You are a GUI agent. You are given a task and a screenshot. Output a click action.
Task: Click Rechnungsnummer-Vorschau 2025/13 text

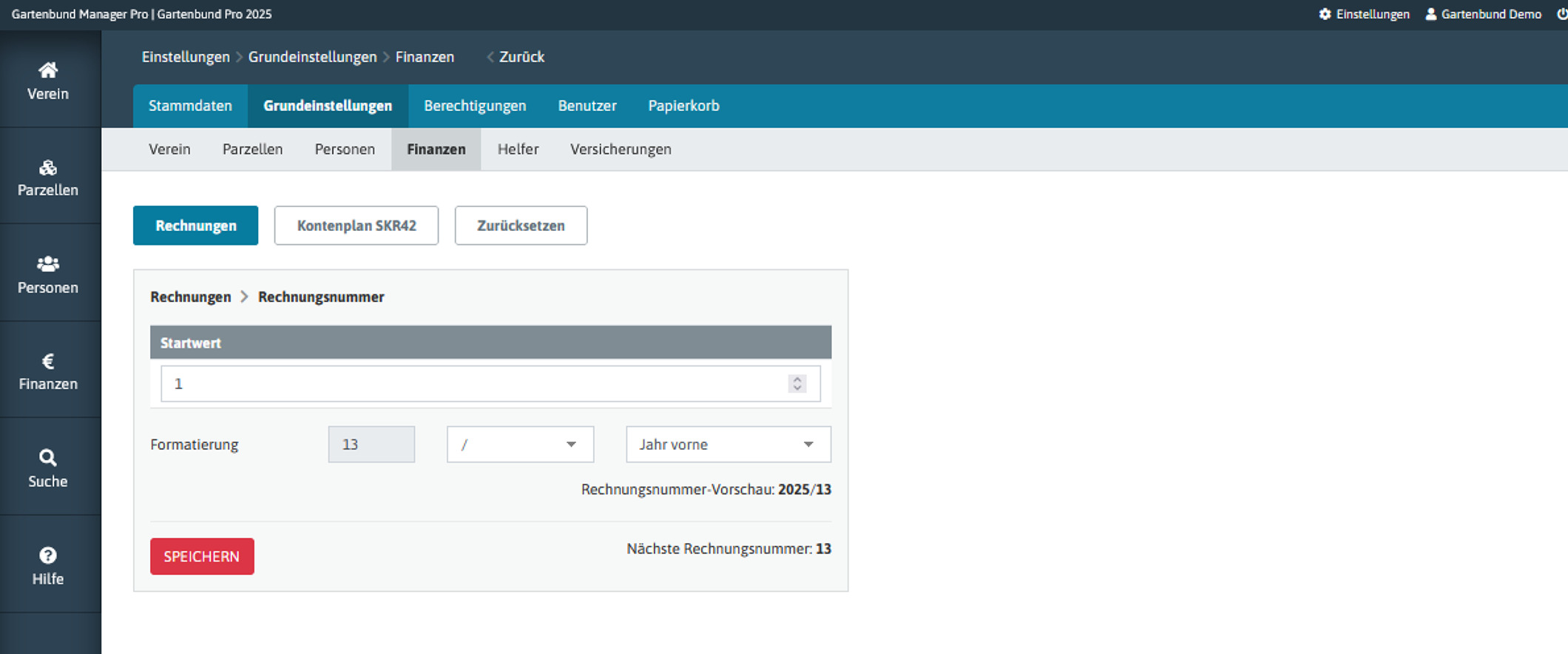coord(706,490)
